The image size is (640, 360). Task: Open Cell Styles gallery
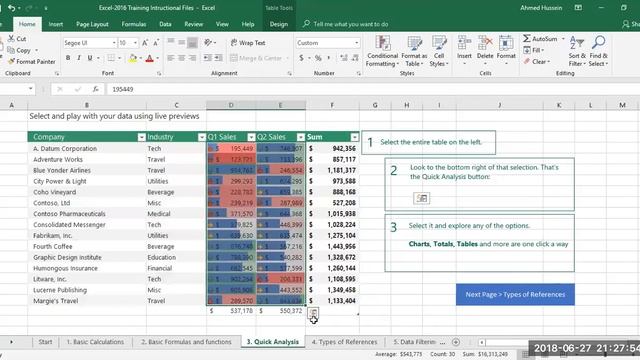click(x=439, y=51)
